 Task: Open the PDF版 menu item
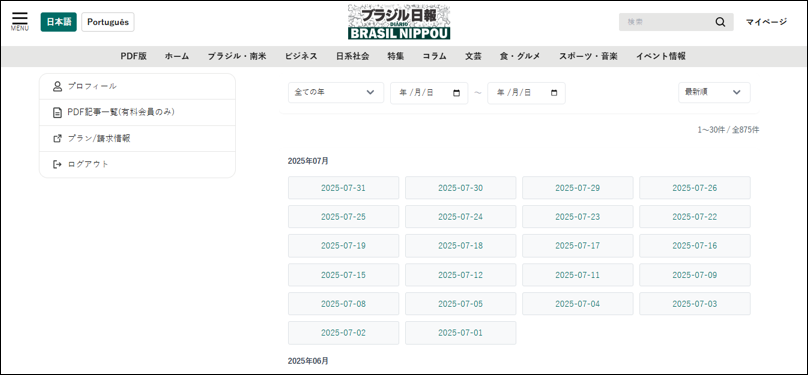133,57
